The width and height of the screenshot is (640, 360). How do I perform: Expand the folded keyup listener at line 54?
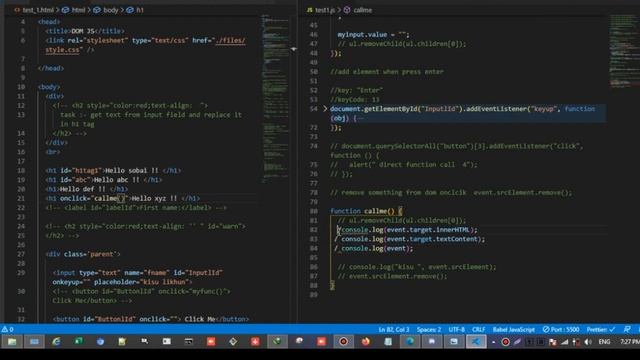pos(325,109)
